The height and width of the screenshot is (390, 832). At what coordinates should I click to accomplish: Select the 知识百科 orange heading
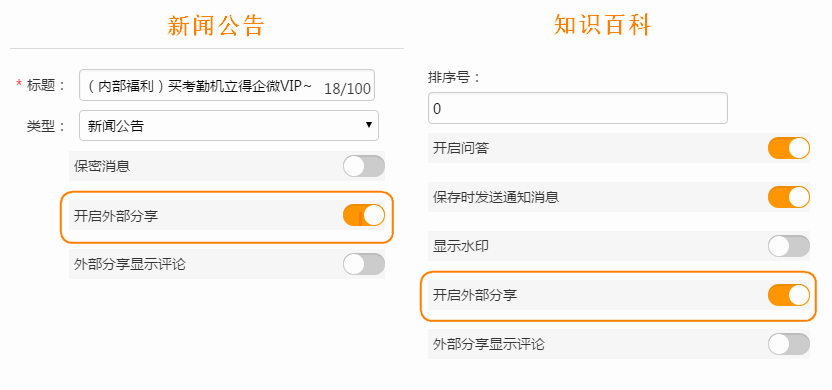tap(602, 24)
